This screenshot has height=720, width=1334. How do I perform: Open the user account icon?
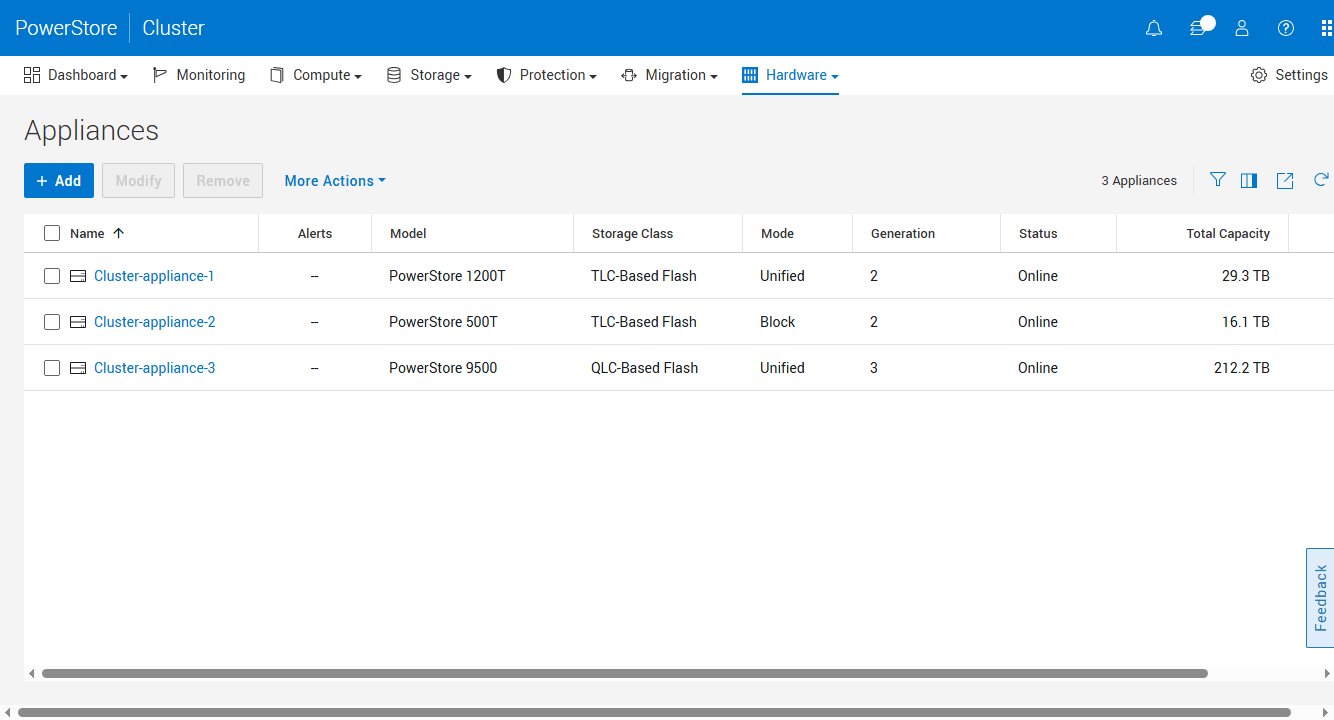pyautogui.click(x=1242, y=28)
